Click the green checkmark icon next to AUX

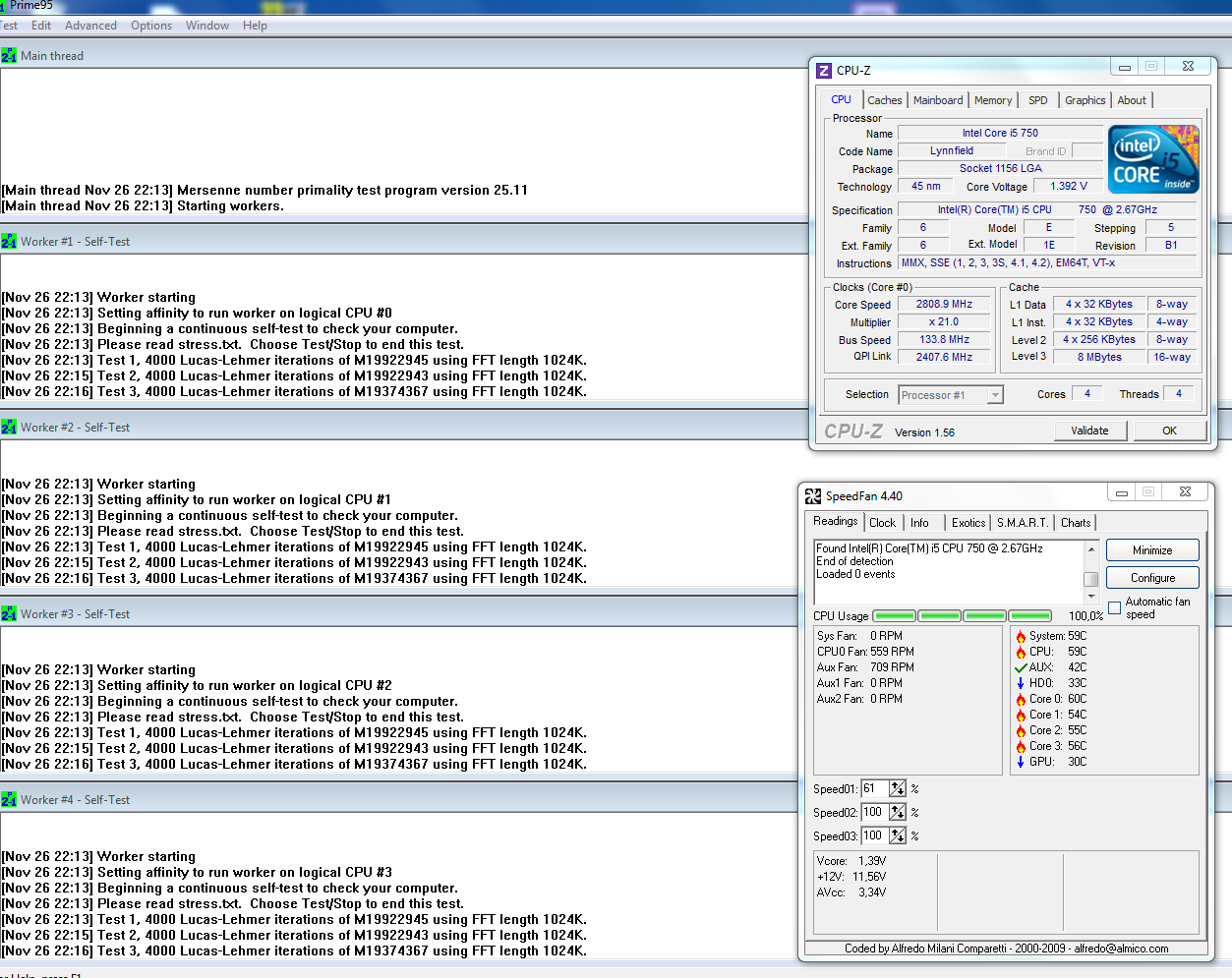(x=1021, y=668)
